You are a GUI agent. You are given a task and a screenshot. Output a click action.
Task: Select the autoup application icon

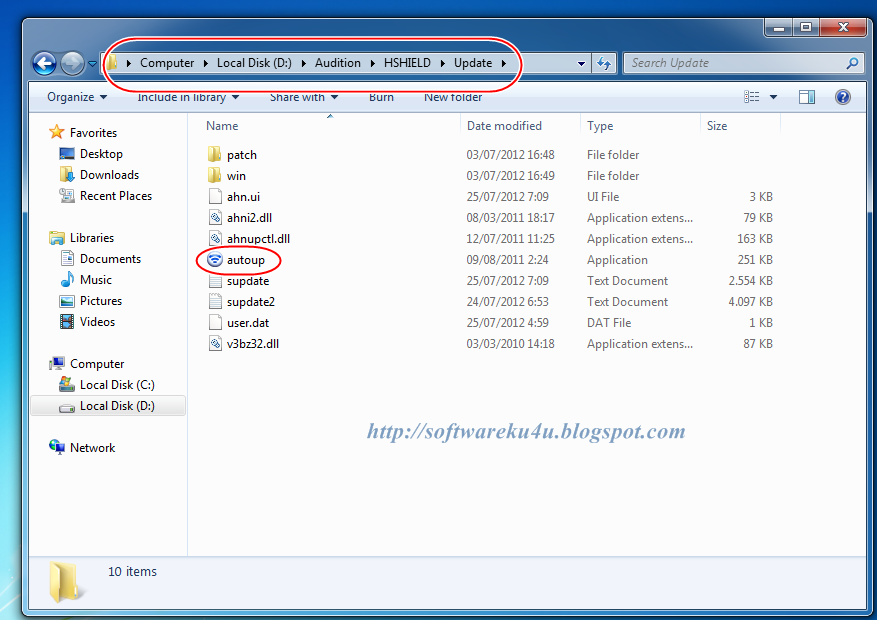click(x=215, y=259)
